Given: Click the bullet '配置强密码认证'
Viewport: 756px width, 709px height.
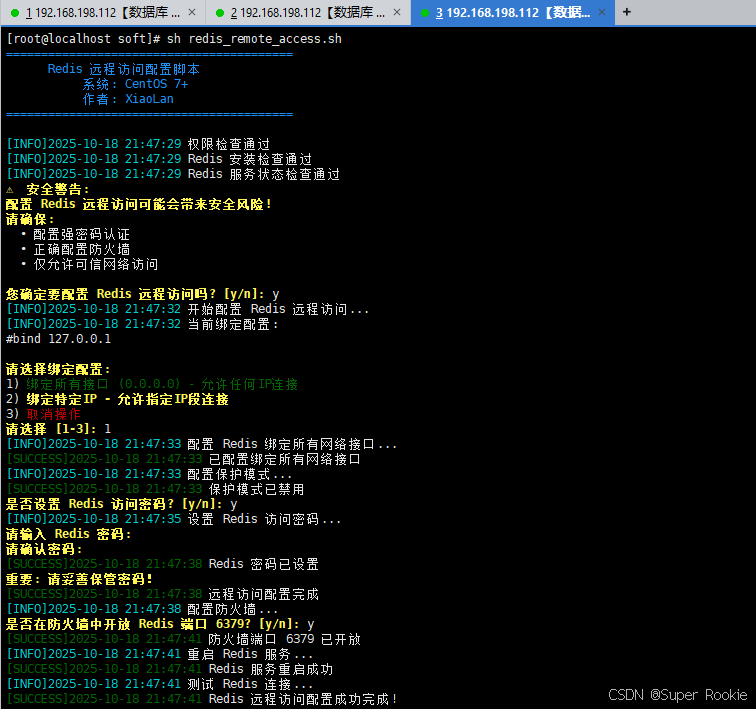Looking at the screenshot, I should point(81,234).
